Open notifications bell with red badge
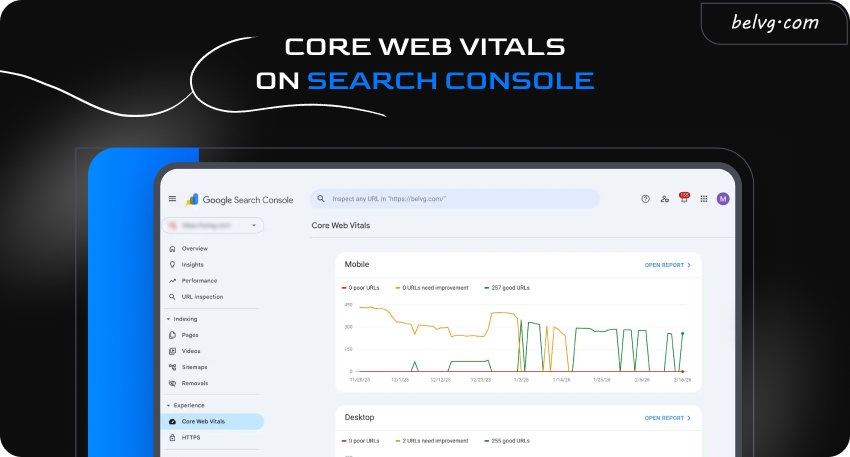This screenshot has width=850, height=457. 684,198
